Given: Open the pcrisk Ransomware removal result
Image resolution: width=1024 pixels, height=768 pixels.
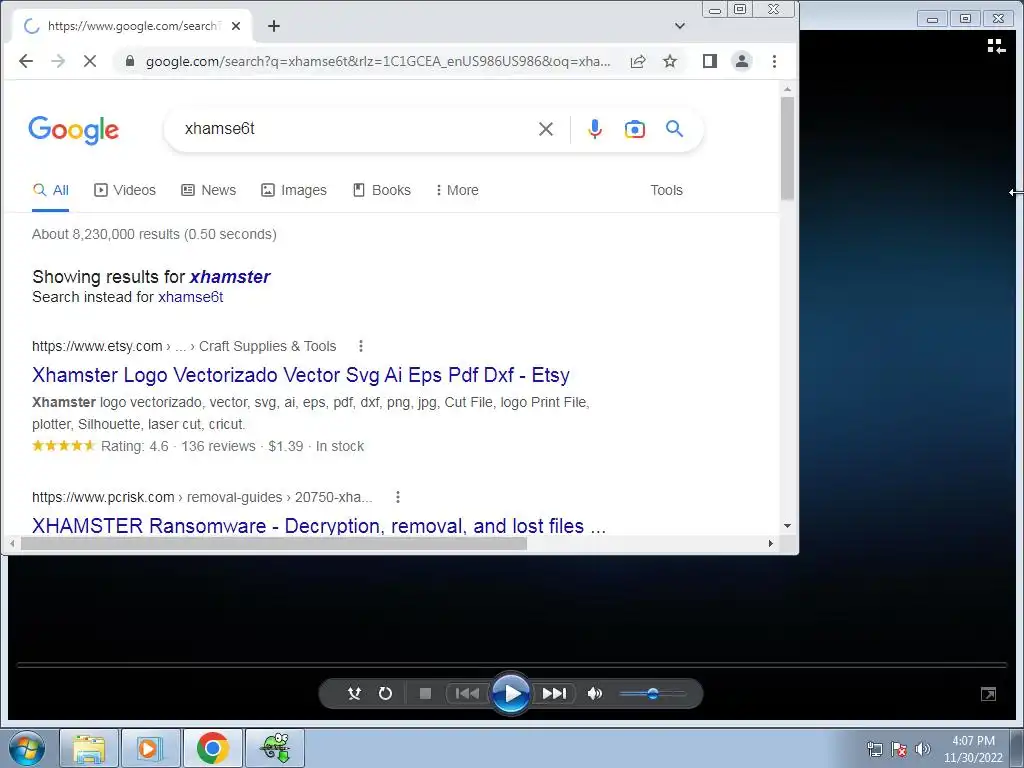Looking at the screenshot, I should point(319,526).
